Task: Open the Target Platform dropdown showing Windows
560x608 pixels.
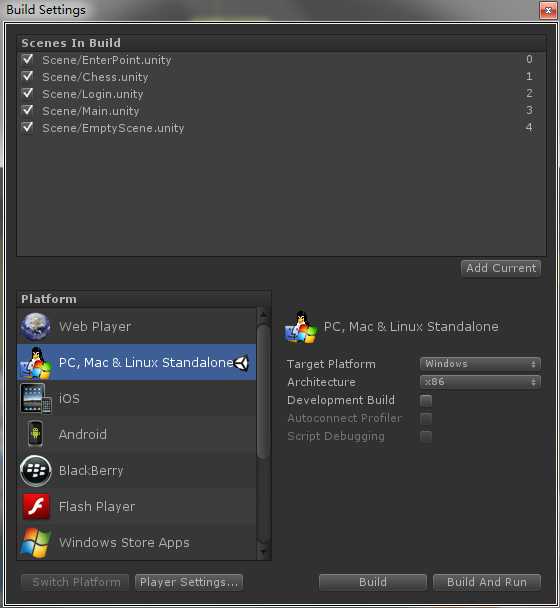Action: click(480, 364)
